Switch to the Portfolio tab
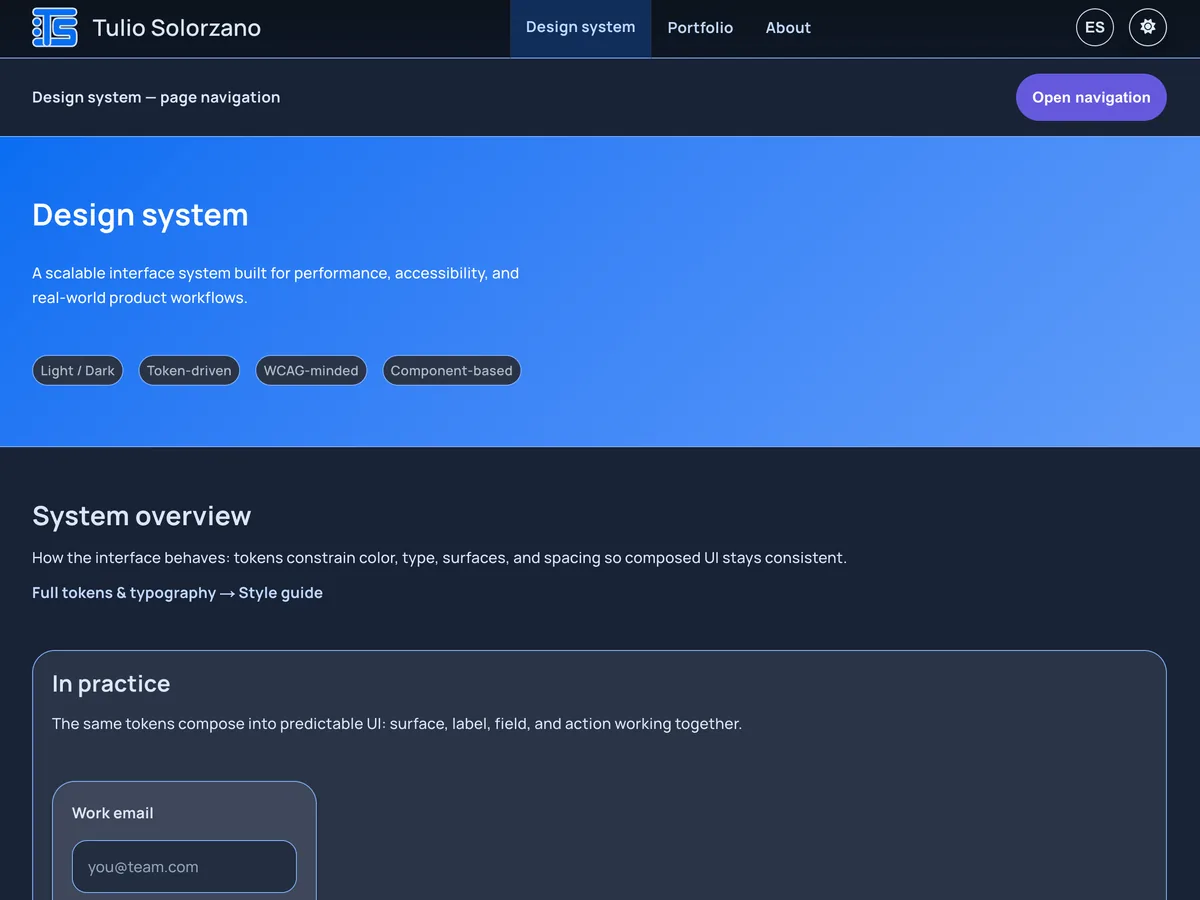Image resolution: width=1200 pixels, height=900 pixels. click(700, 27)
